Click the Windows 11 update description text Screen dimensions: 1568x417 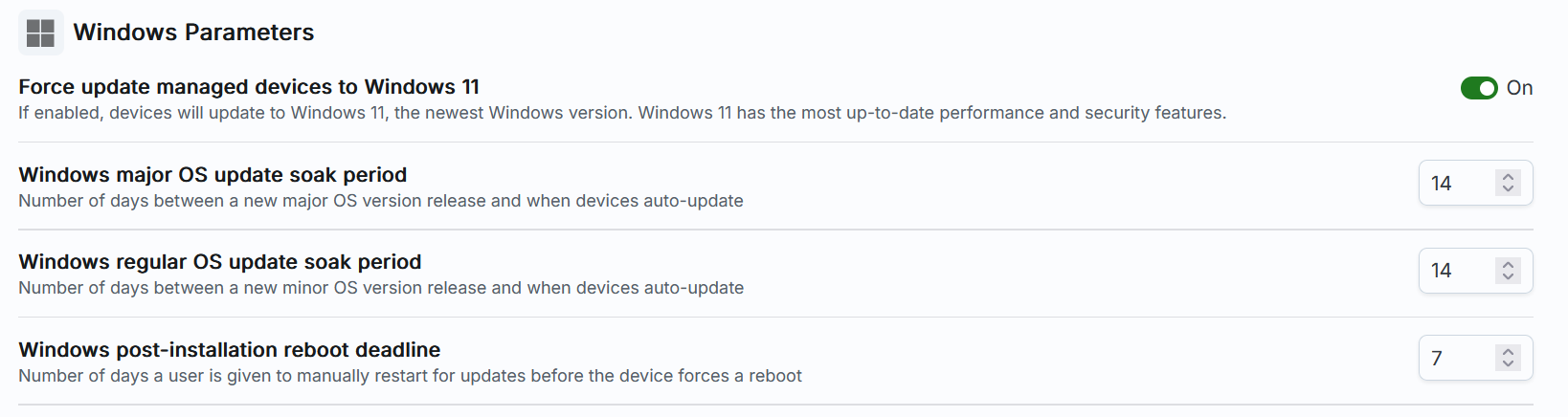(622, 113)
